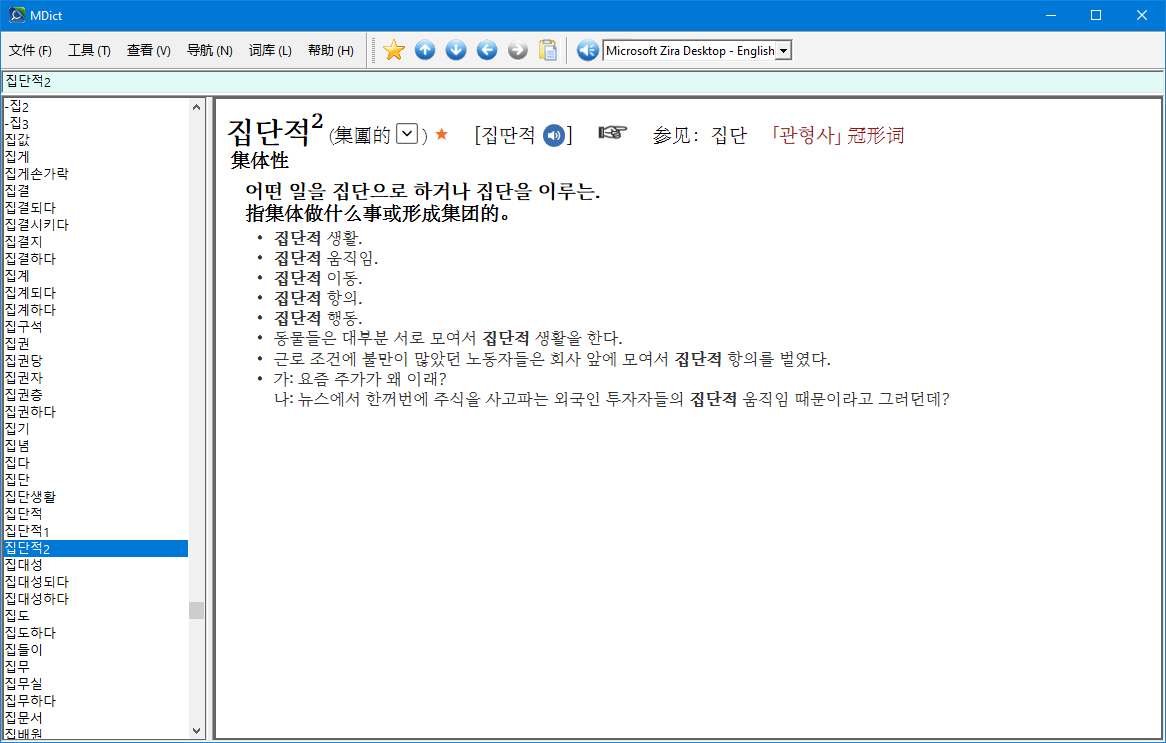This screenshot has width=1166, height=743.
Task: Click the word list scrollbar down arrow
Action: [x=197, y=731]
